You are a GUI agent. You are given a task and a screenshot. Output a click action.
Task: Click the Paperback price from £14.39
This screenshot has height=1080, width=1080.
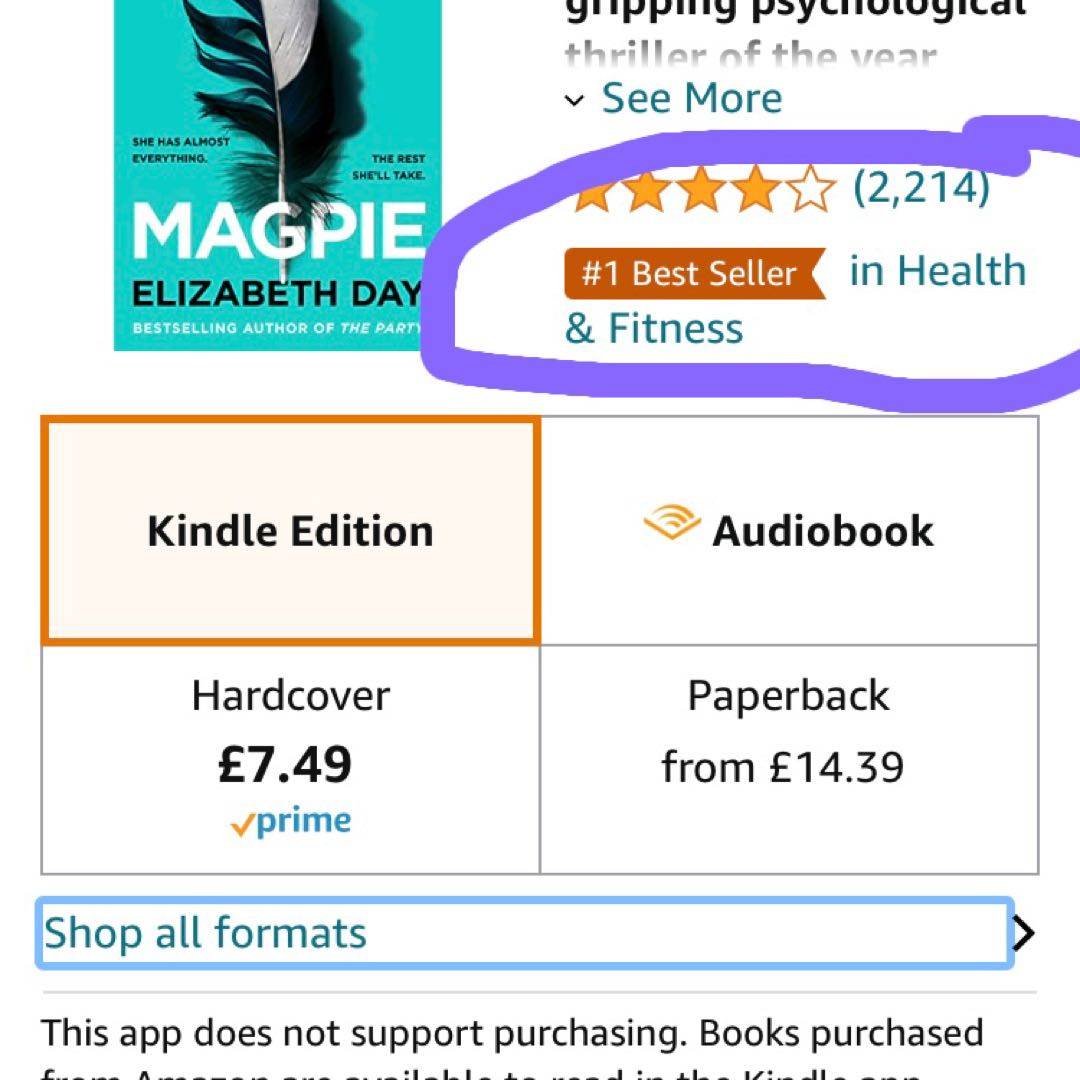coord(782,767)
